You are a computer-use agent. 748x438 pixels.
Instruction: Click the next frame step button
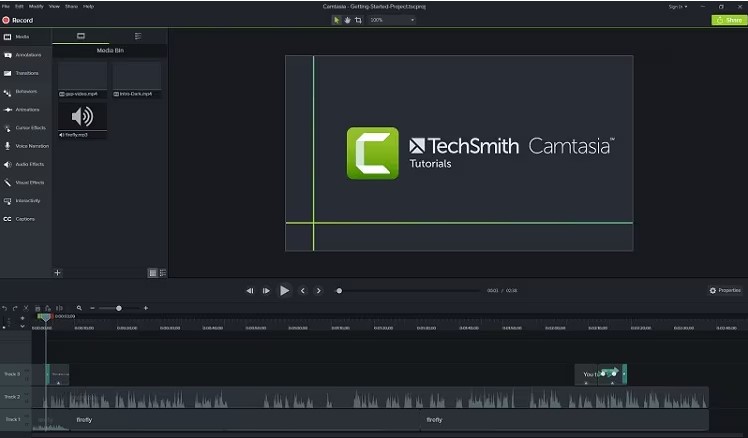coord(266,291)
